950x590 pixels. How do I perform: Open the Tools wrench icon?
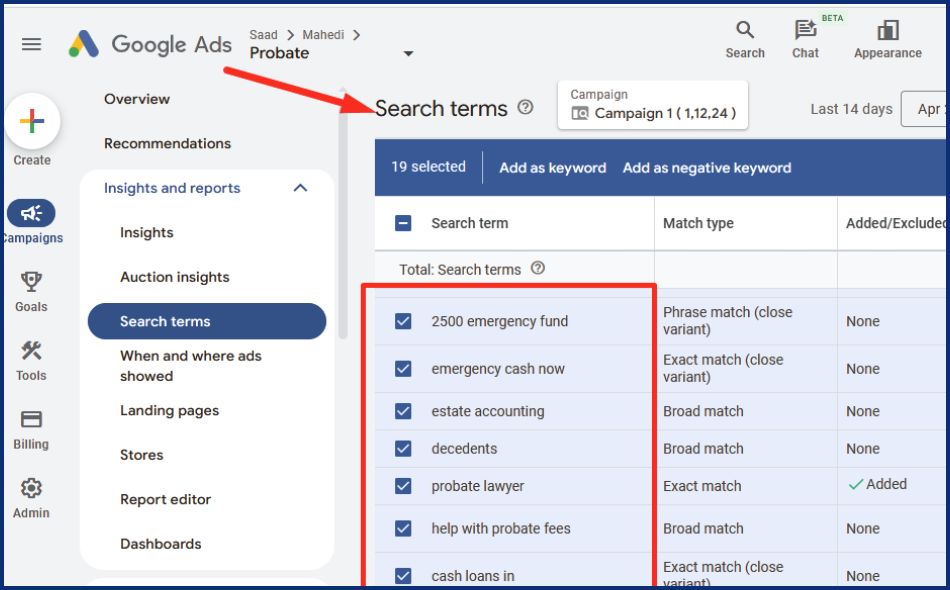[31, 350]
